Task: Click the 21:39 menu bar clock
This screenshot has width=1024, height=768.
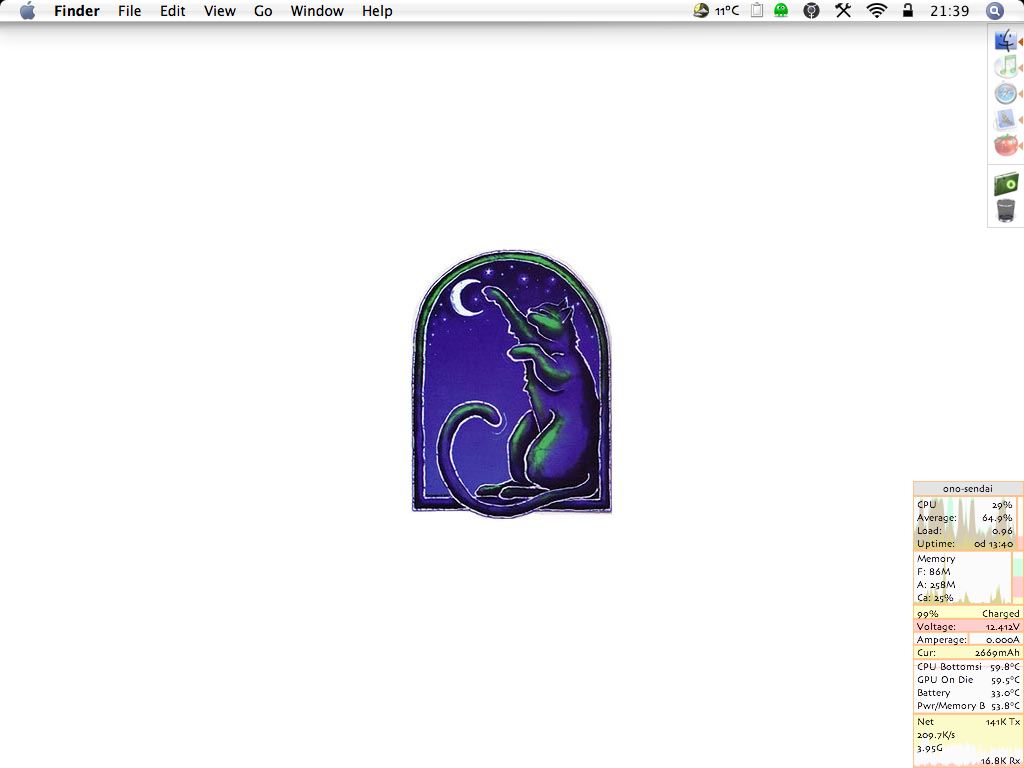Action: [950, 11]
